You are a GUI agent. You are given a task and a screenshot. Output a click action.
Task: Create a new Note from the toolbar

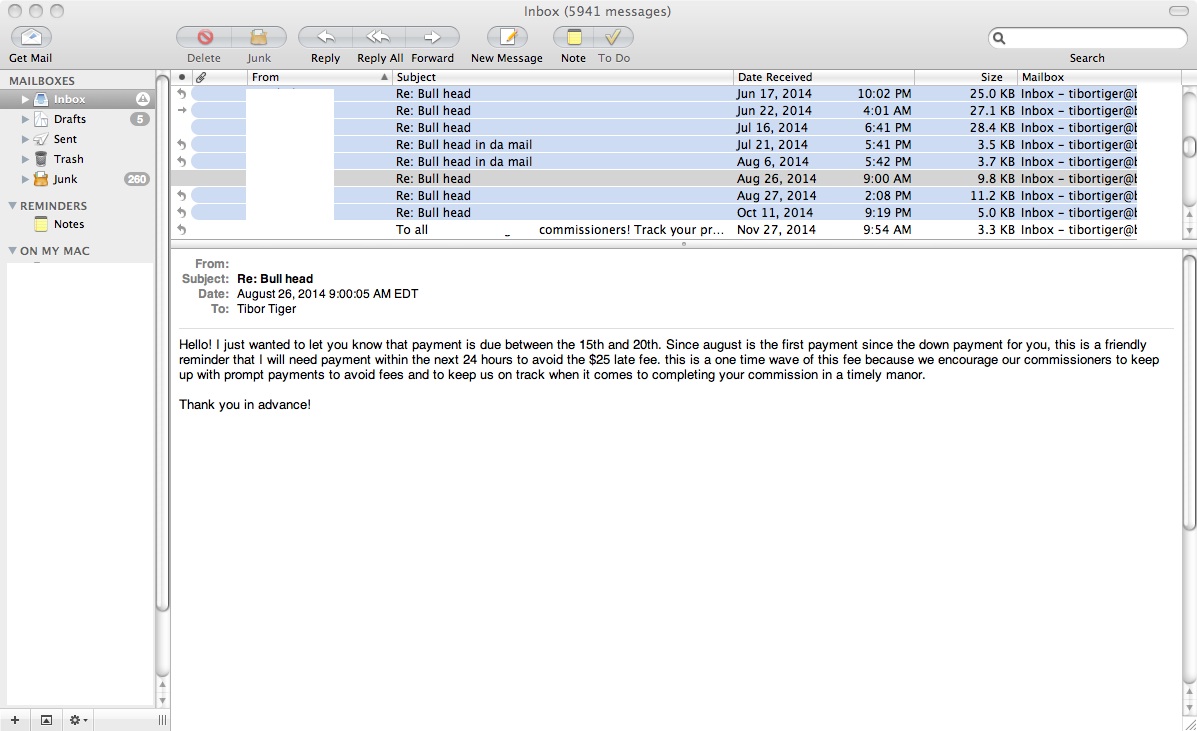pyautogui.click(x=573, y=37)
